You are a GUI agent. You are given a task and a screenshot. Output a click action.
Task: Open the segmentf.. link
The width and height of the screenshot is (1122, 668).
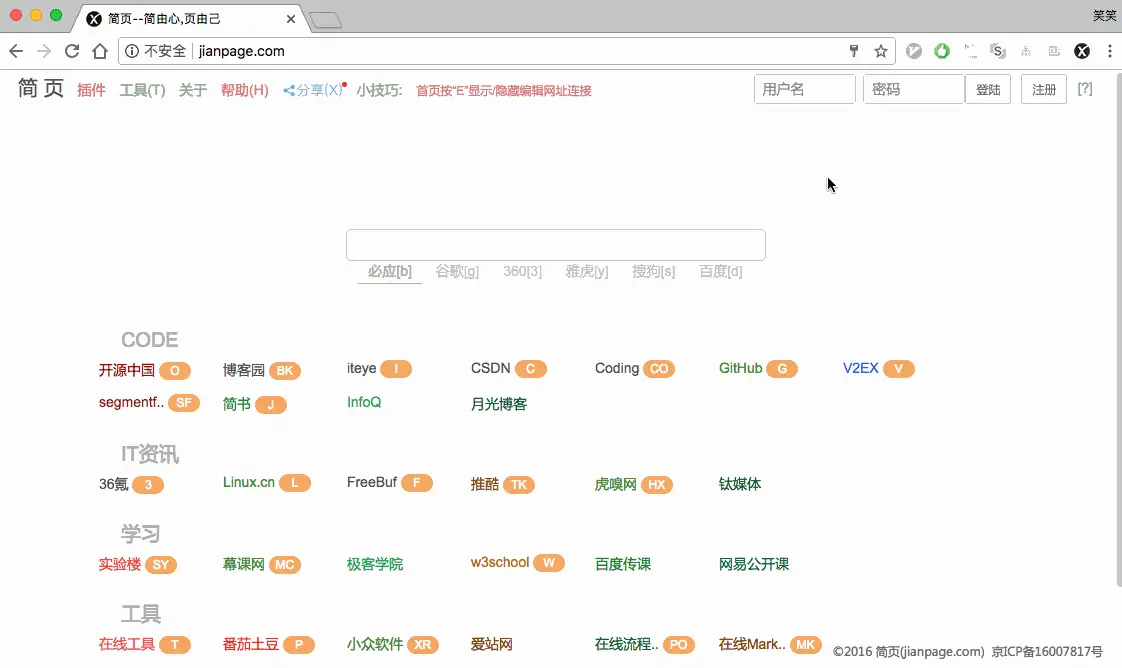coord(132,403)
